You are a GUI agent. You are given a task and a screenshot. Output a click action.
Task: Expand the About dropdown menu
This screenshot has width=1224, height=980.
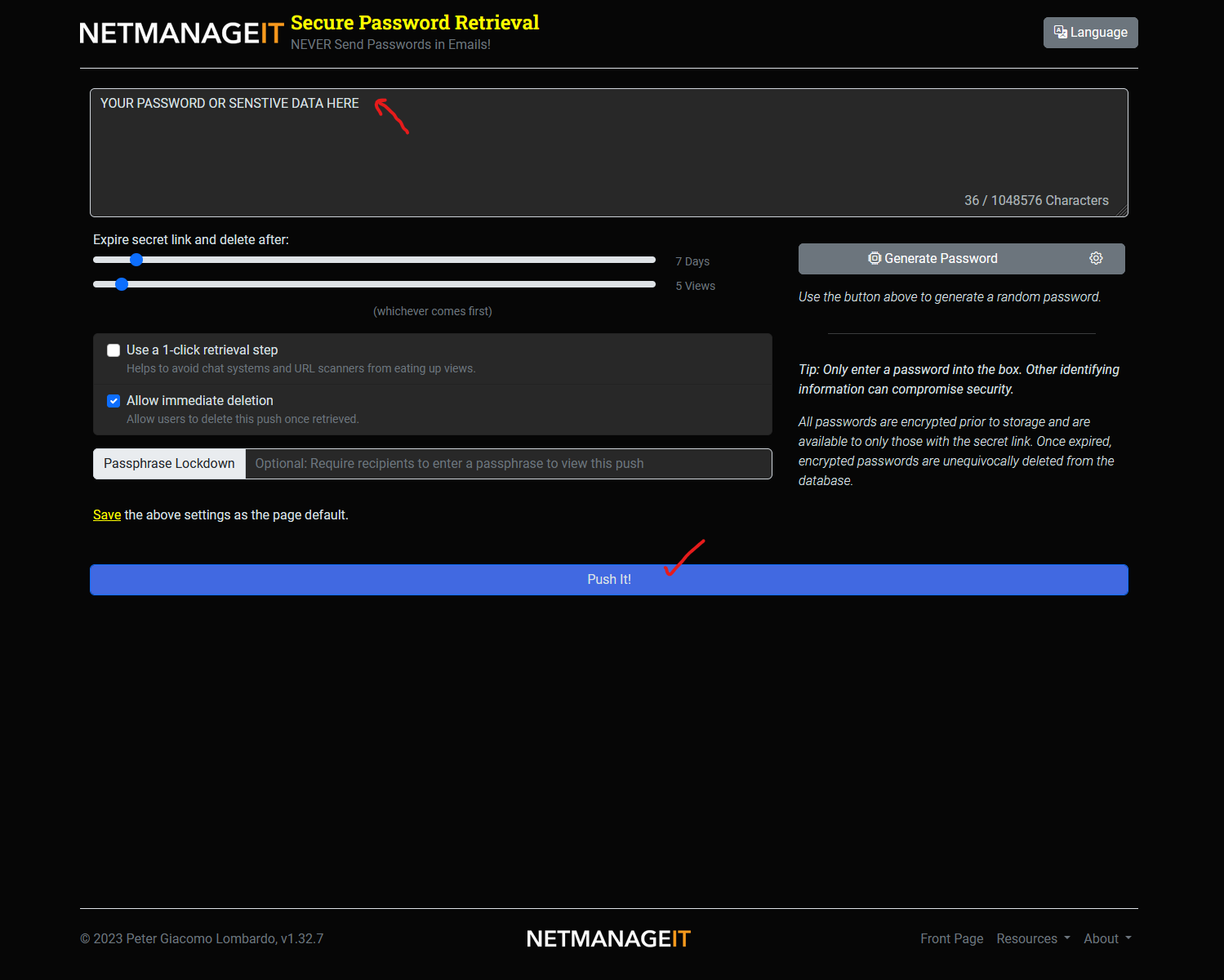tap(1106, 939)
